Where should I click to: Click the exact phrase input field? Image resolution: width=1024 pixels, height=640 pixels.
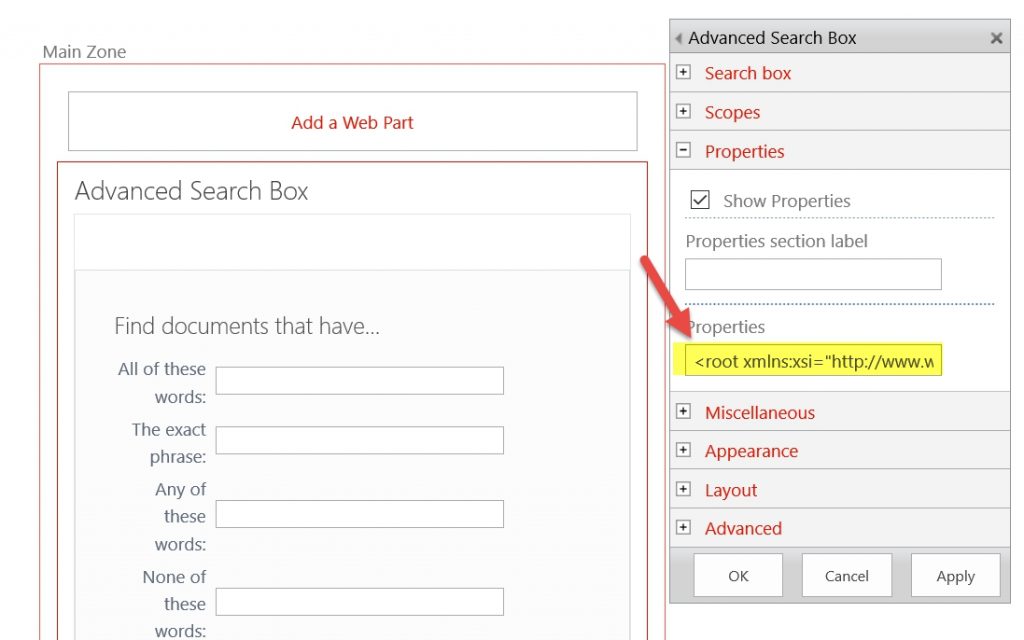[x=360, y=440]
